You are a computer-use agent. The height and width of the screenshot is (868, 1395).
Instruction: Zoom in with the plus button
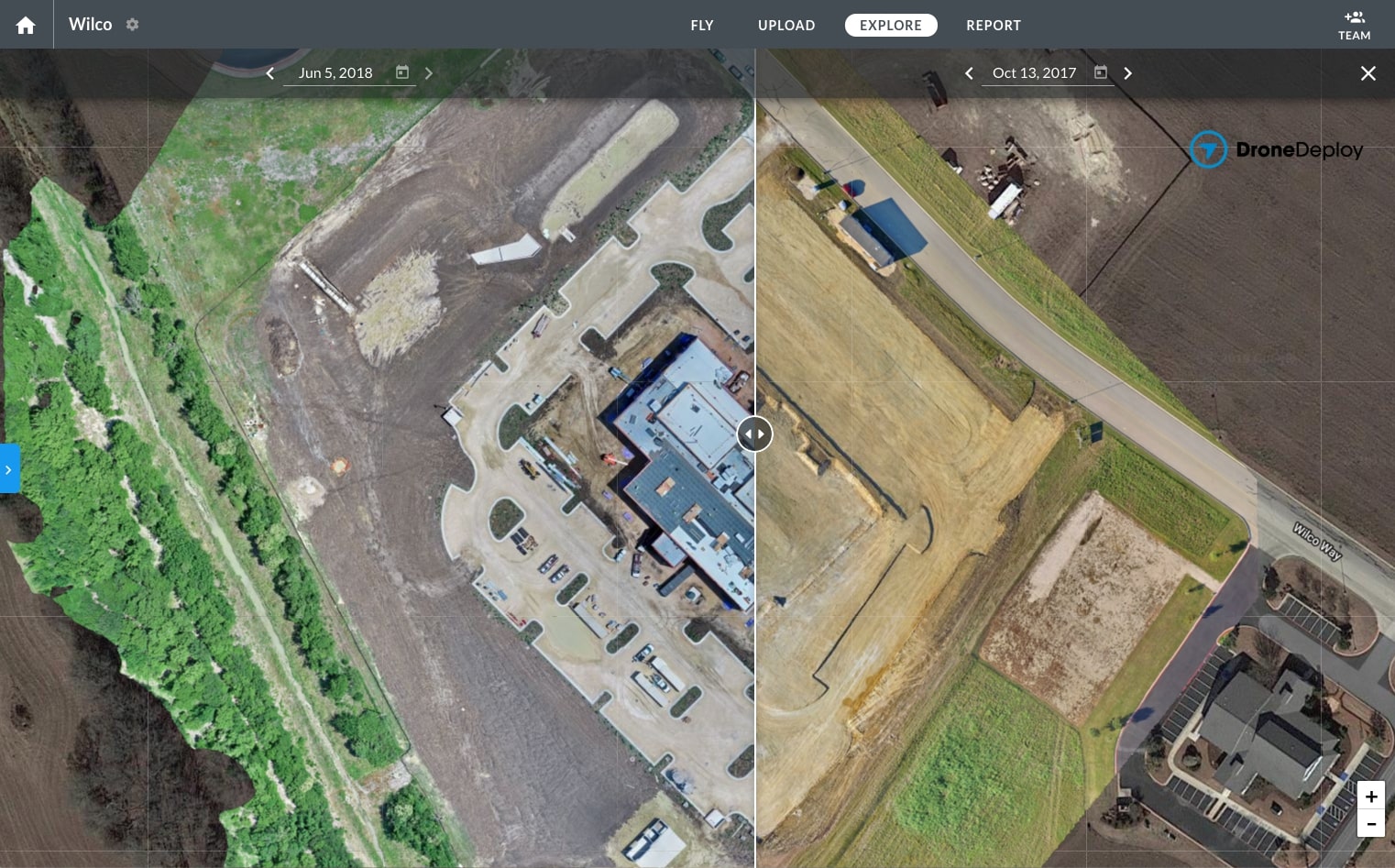1371,797
